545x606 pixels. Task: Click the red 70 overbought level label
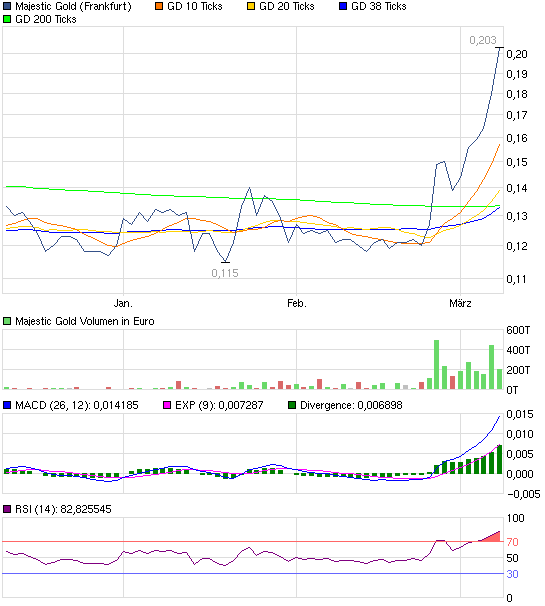click(x=513, y=542)
